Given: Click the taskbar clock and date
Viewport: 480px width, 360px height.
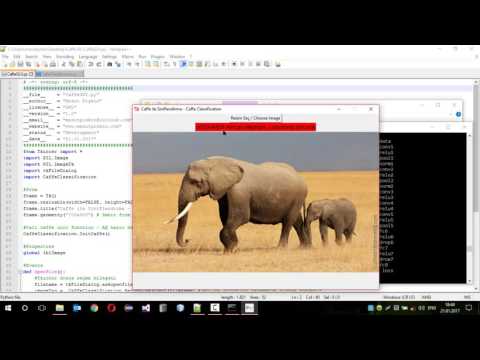Looking at the screenshot, I should (450, 308).
